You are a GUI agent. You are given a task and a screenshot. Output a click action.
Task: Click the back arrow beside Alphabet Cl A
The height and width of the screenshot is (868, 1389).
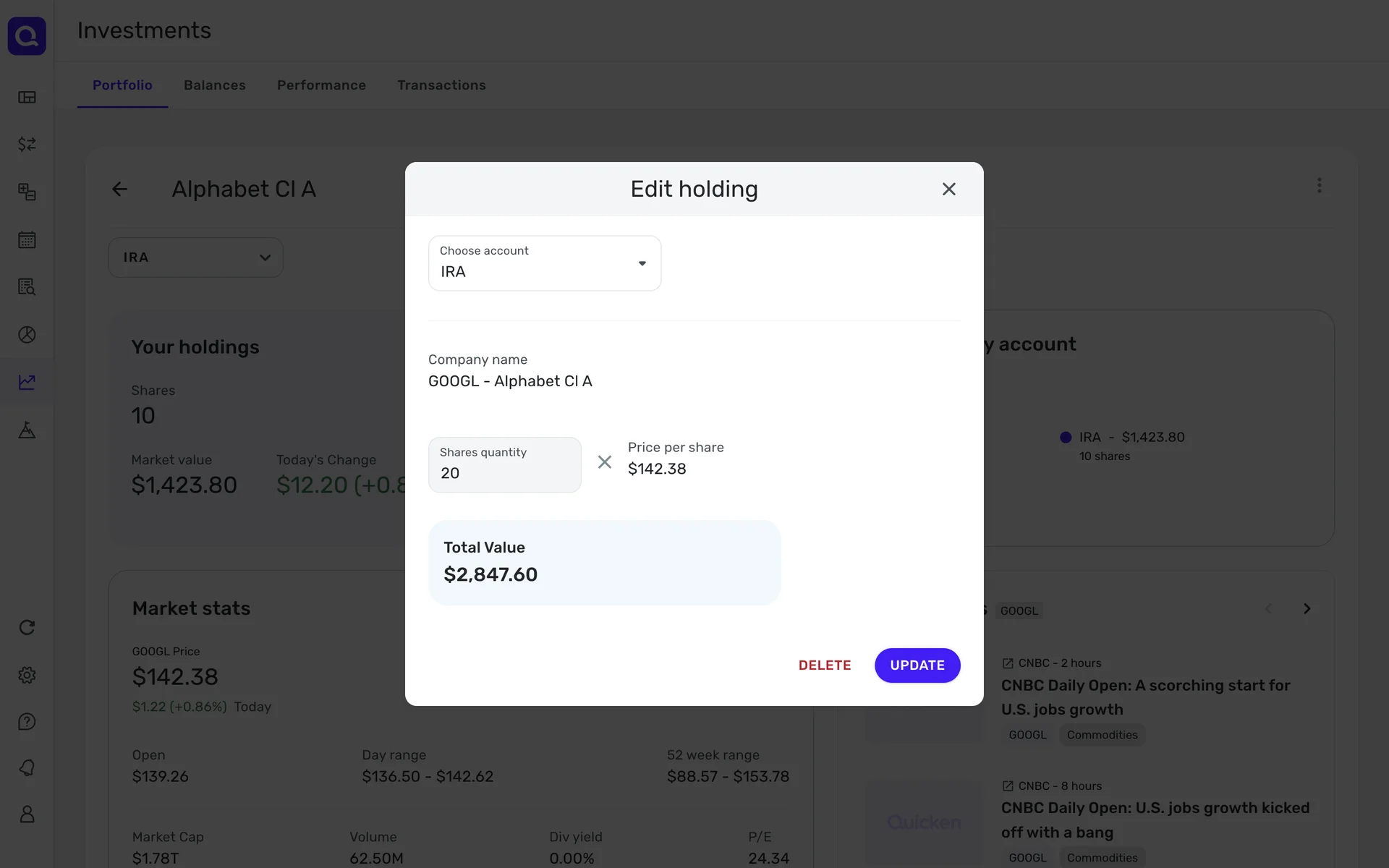click(119, 190)
